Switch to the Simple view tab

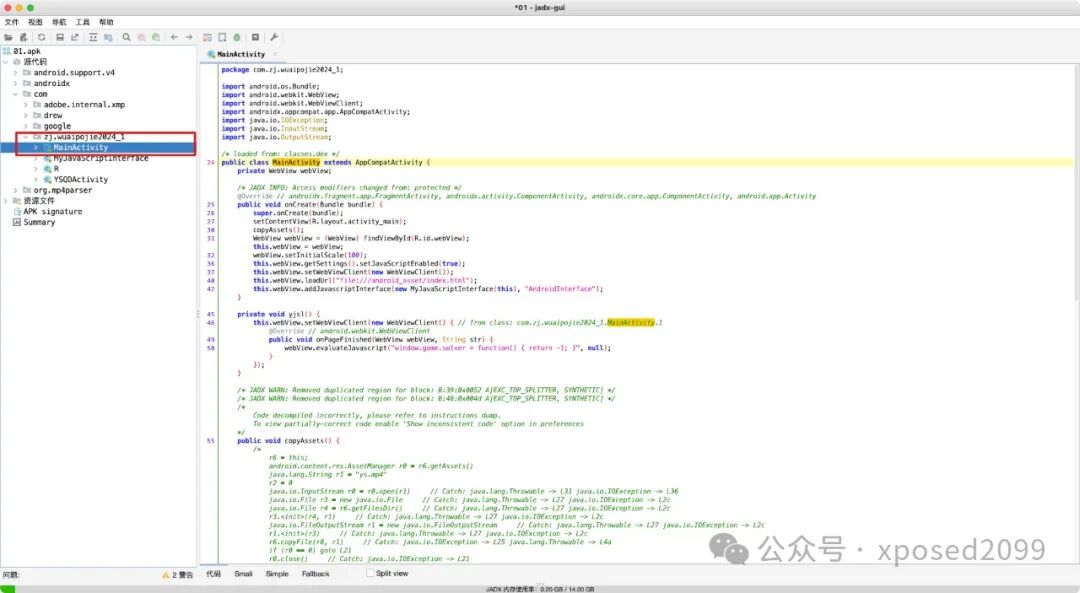tap(277, 574)
